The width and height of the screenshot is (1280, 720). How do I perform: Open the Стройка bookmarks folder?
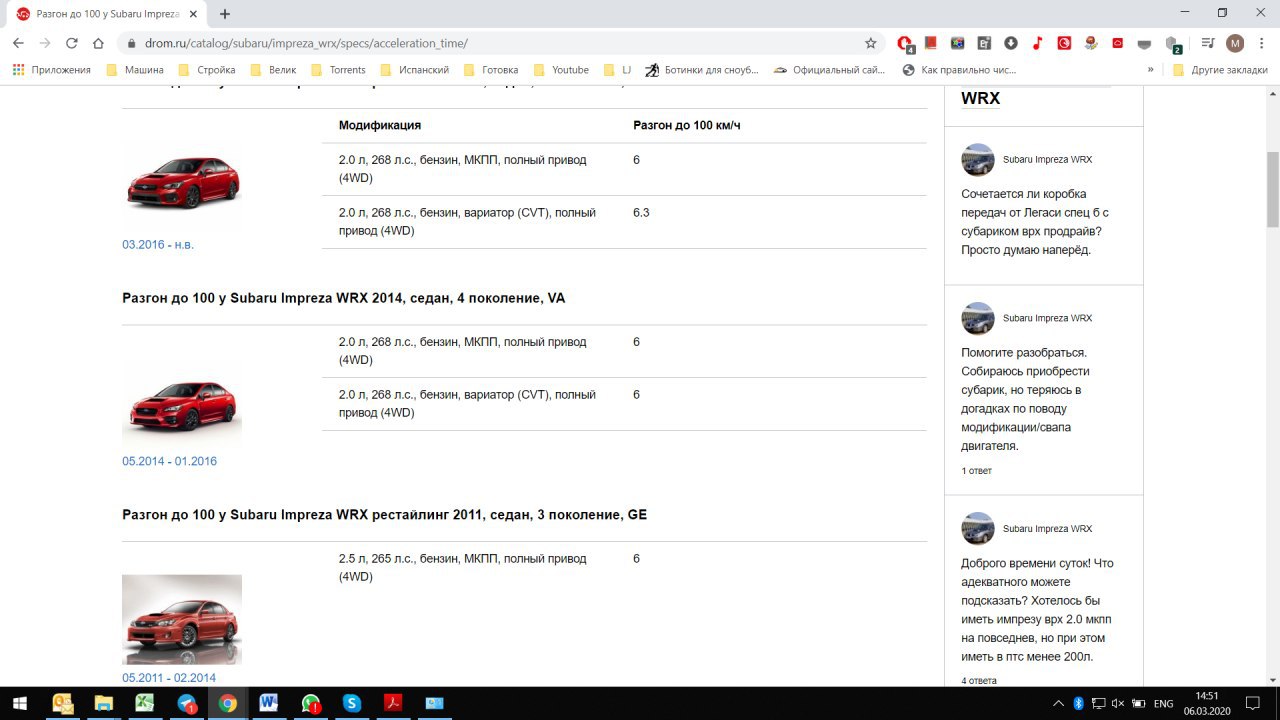pos(207,70)
